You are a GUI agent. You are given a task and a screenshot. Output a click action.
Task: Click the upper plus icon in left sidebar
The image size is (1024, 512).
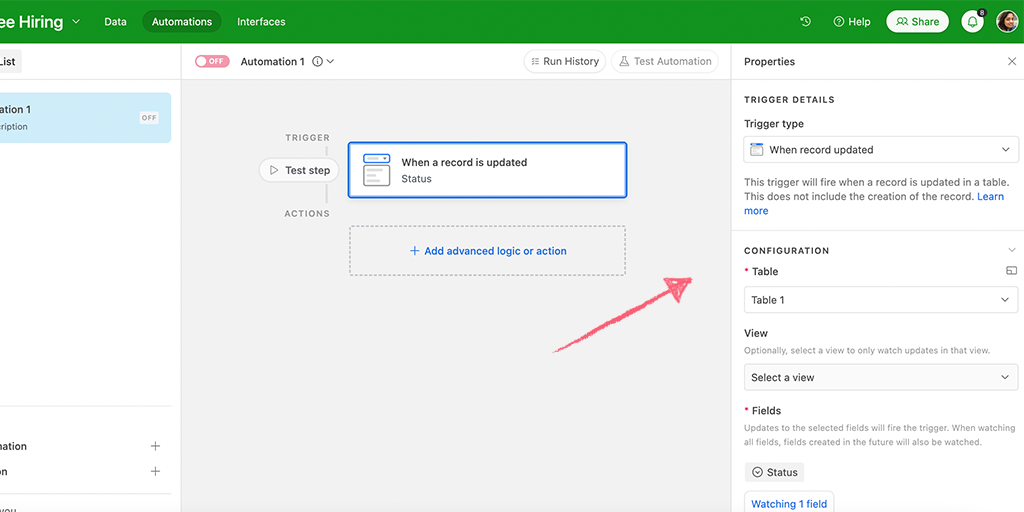tap(155, 446)
